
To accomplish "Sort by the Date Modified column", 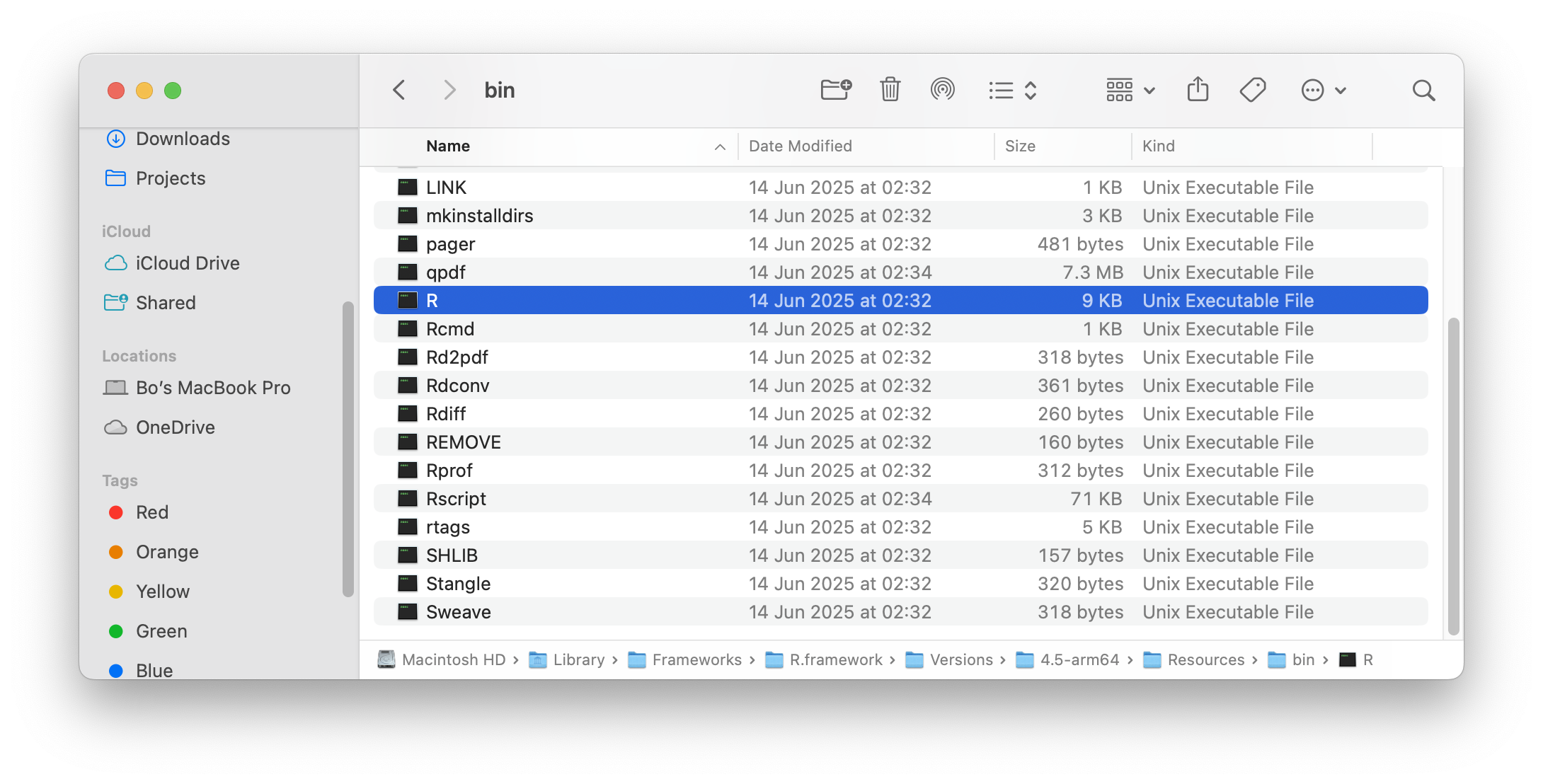I will click(x=800, y=146).
